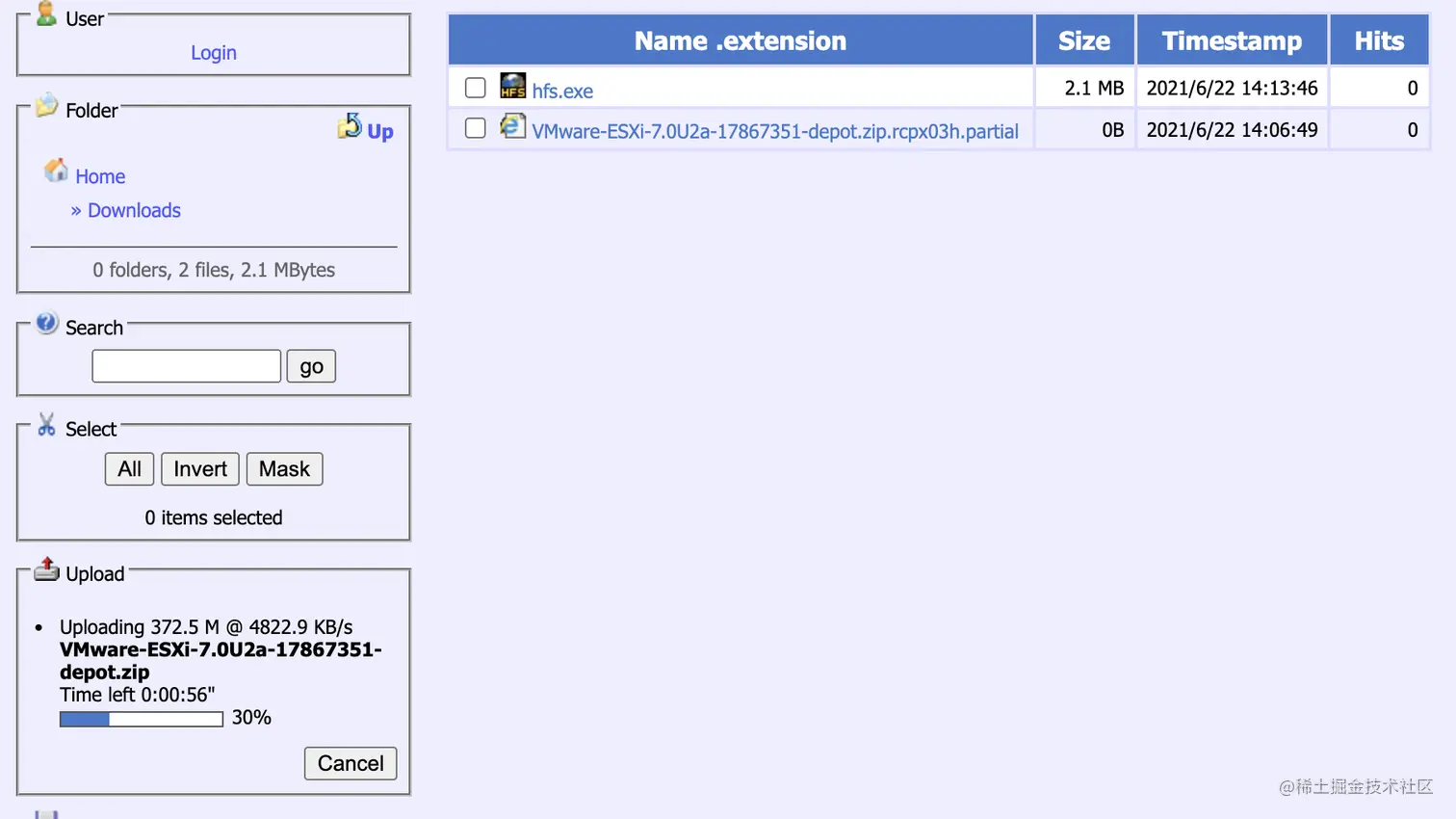Sort by Name .extension column header
Image resolution: width=1456 pixels, height=819 pixels.
(741, 40)
